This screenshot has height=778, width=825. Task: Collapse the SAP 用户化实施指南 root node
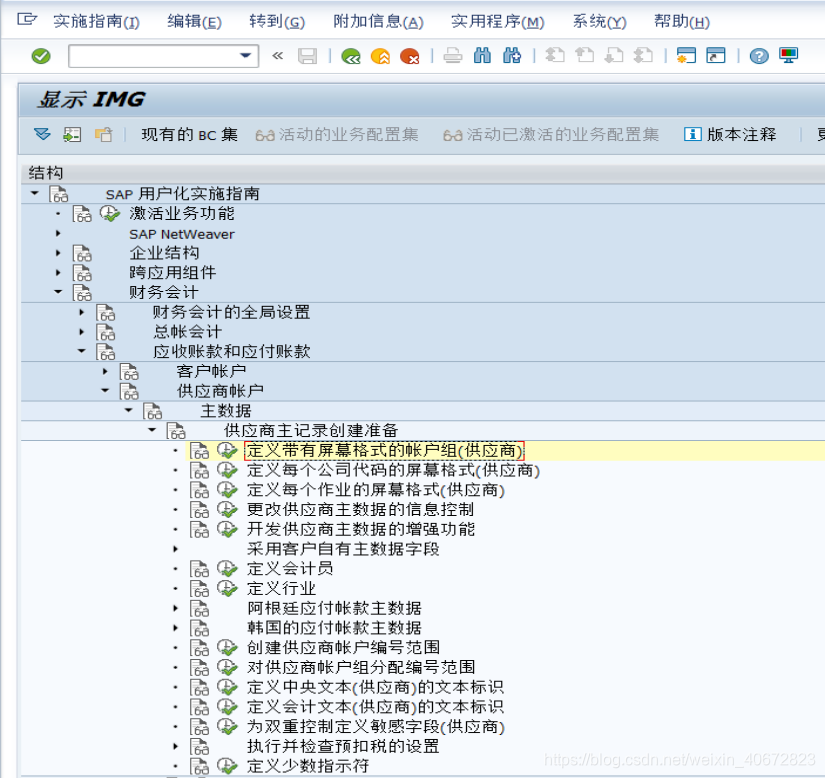coord(35,193)
